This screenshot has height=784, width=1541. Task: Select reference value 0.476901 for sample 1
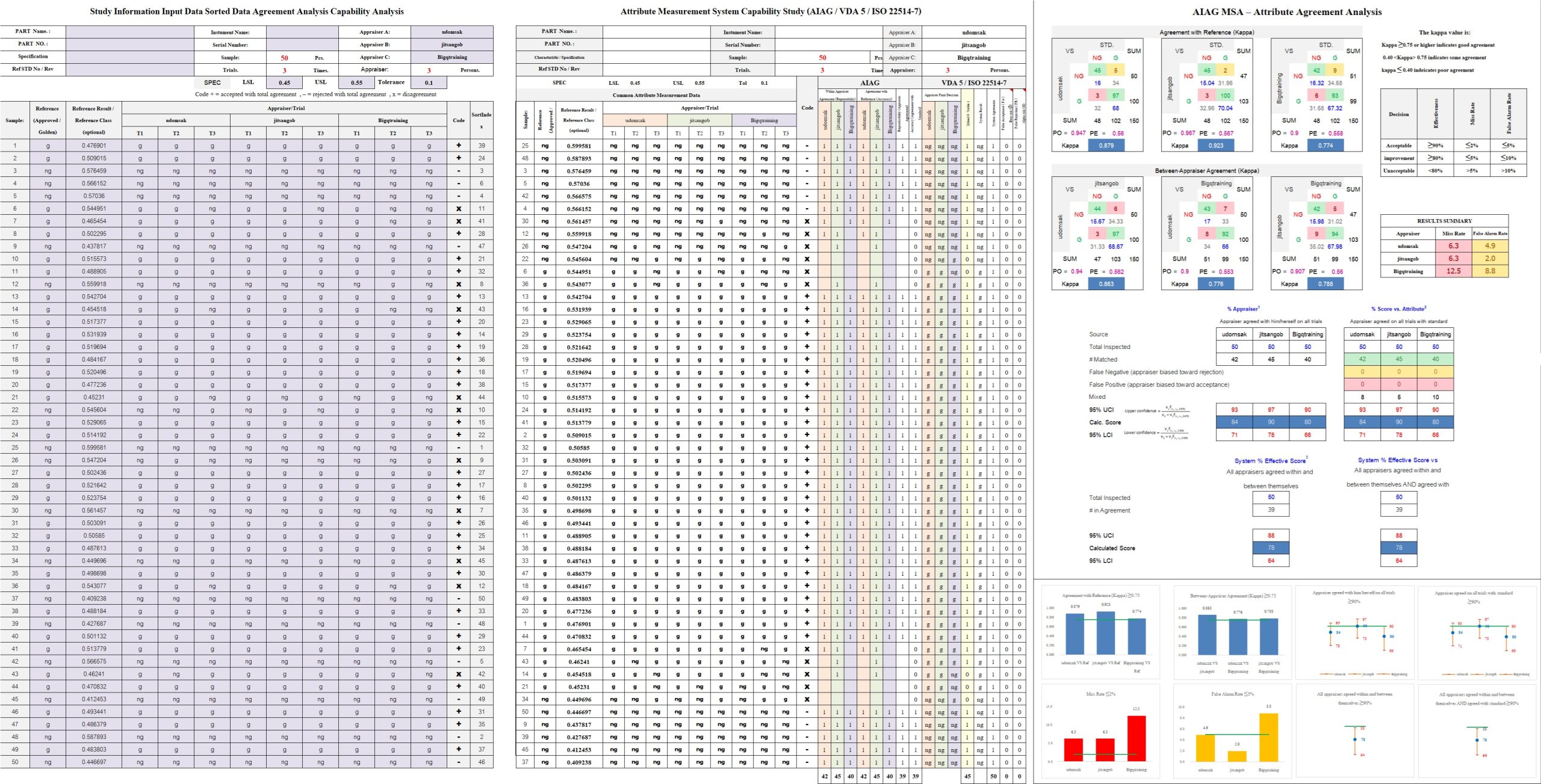tap(94, 146)
